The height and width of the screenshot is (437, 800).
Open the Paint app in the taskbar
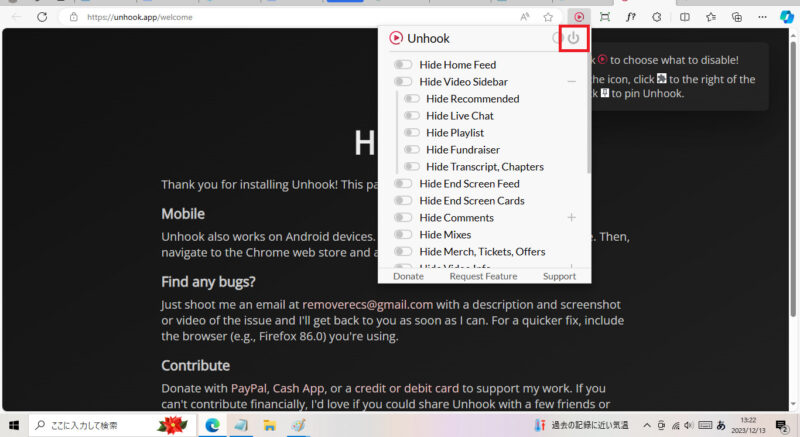coord(298,425)
